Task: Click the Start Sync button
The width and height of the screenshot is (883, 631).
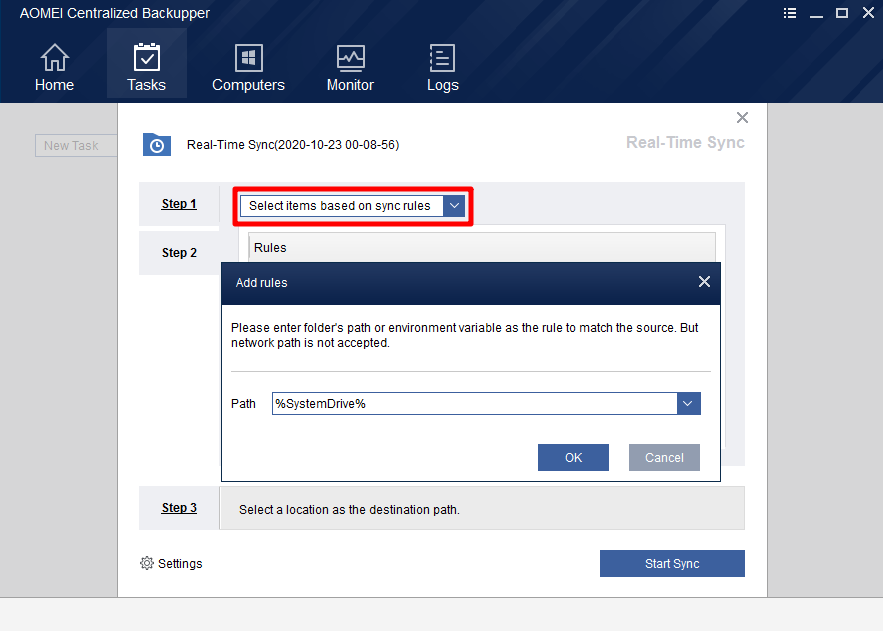Action: pos(672,563)
